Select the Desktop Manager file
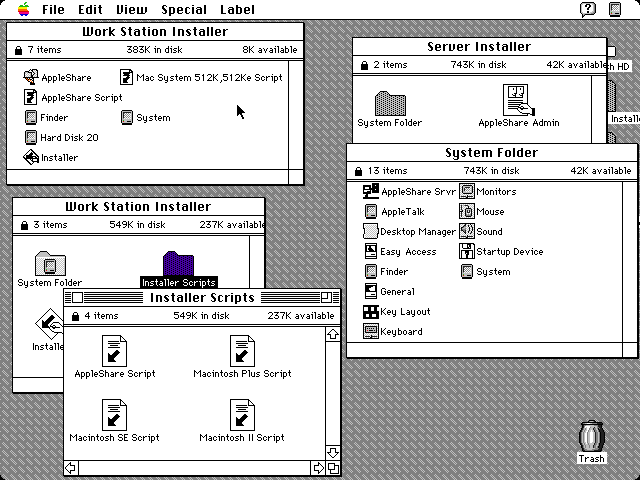Image resolution: width=640 pixels, height=480 pixels. tap(371, 232)
